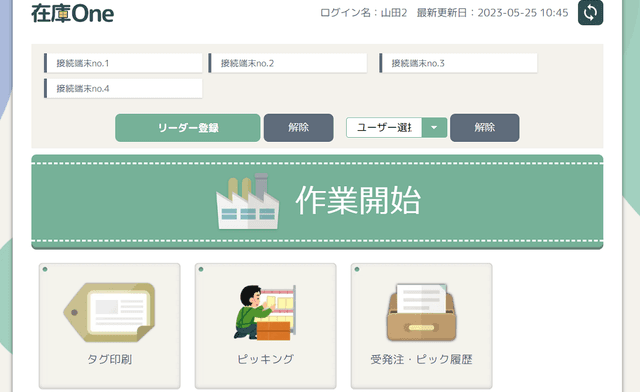Open the ユーザー選択 combo box

coord(396,128)
